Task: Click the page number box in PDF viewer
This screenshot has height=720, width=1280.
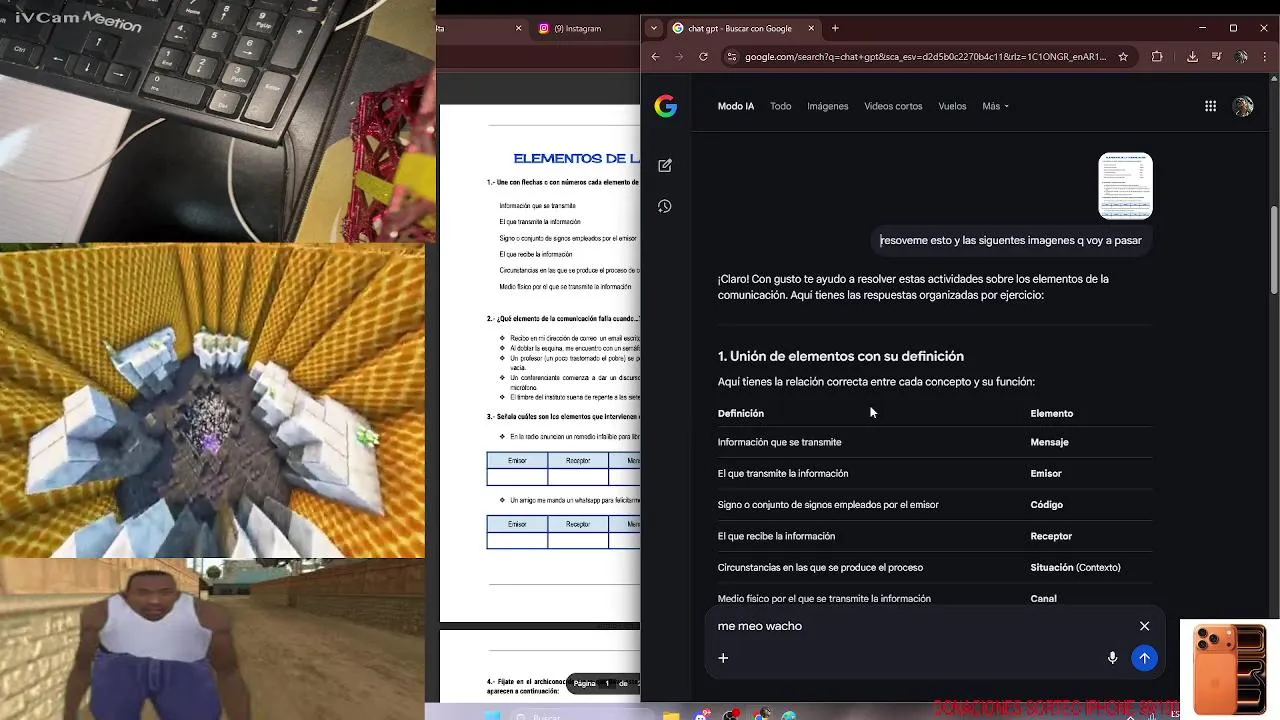Action: (606, 683)
